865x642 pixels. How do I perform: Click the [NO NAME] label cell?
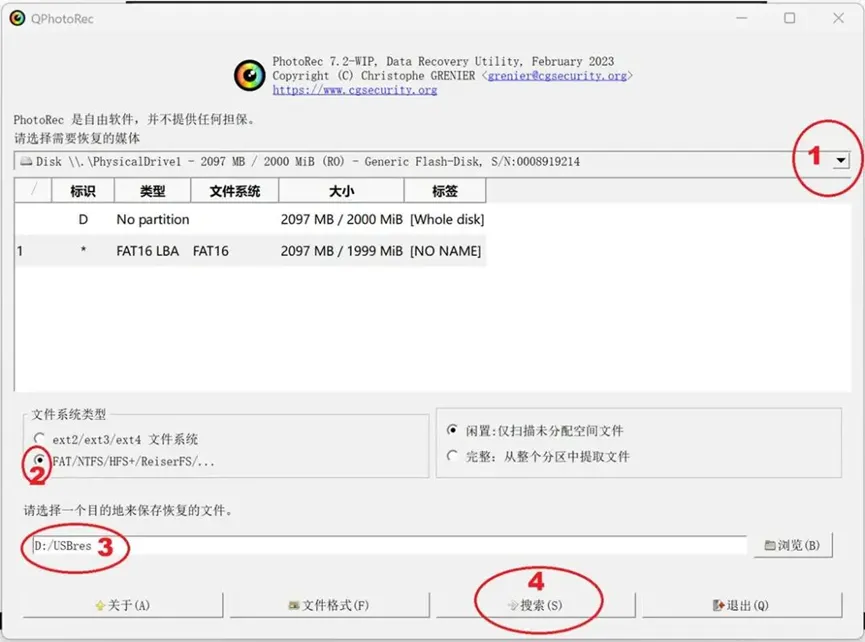[x=445, y=251]
